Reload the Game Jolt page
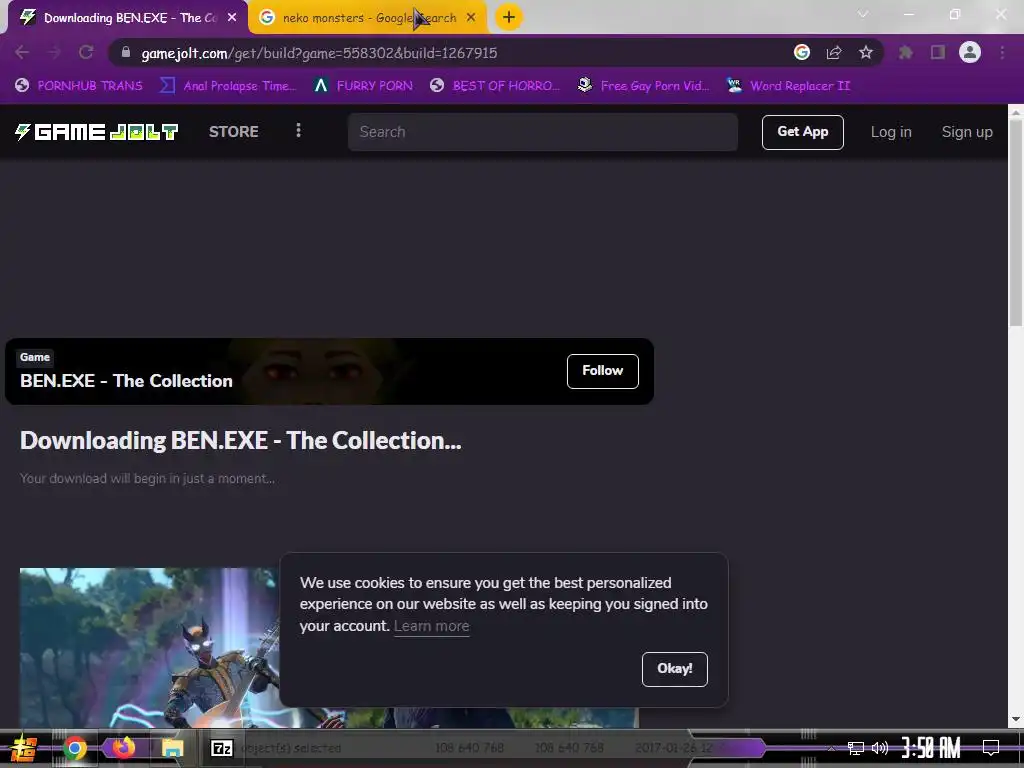1024x768 pixels. coord(86,52)
